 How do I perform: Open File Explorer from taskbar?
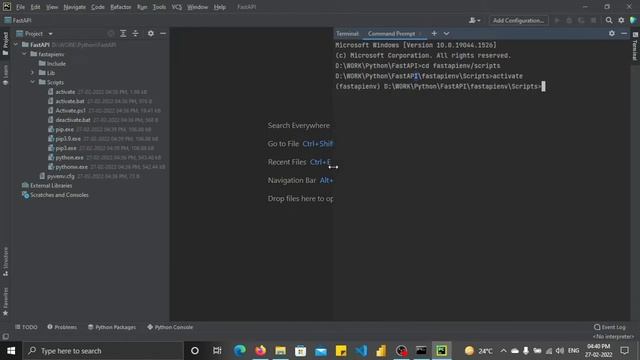[280, 351]
